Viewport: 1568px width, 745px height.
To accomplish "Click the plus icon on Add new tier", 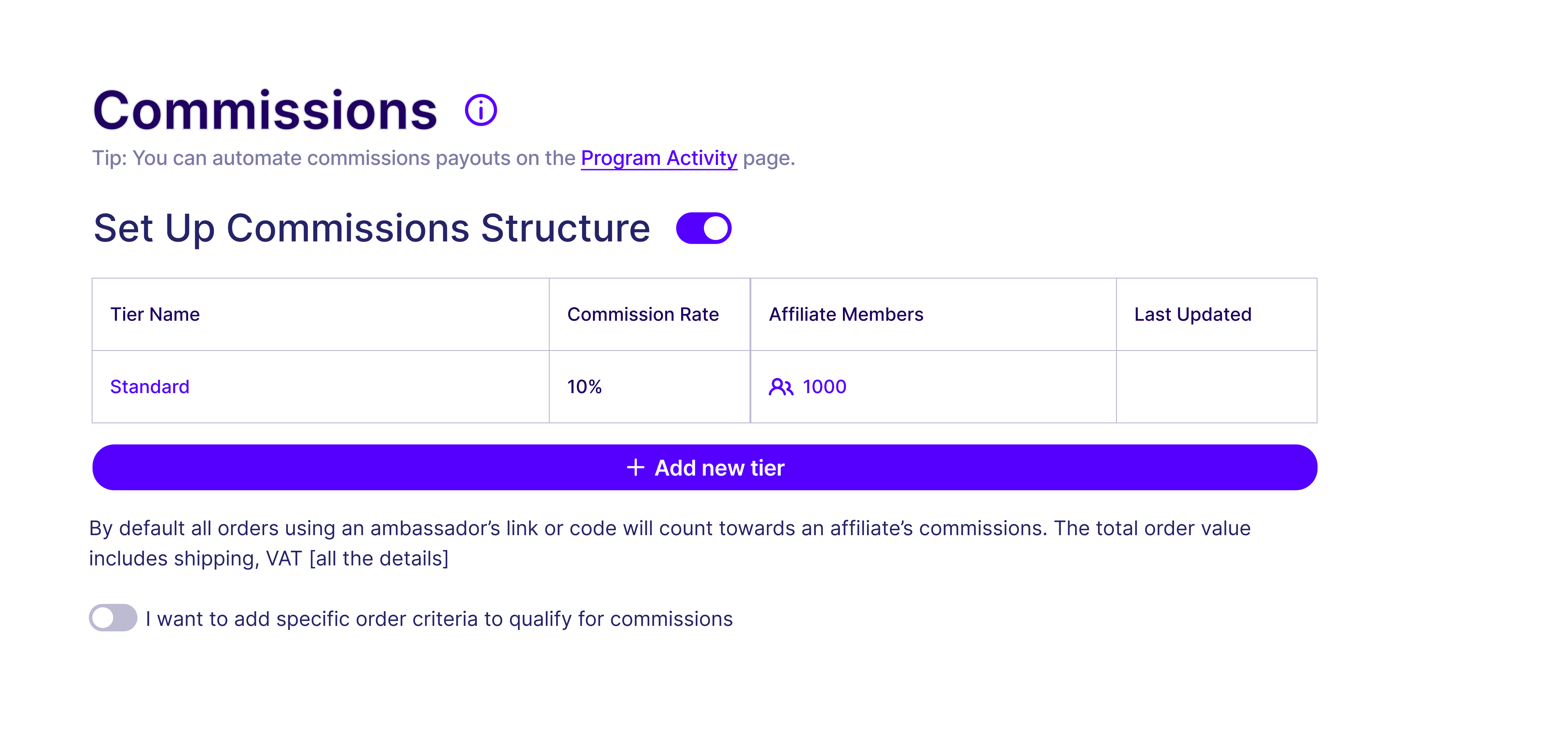I will click(635, 467).
